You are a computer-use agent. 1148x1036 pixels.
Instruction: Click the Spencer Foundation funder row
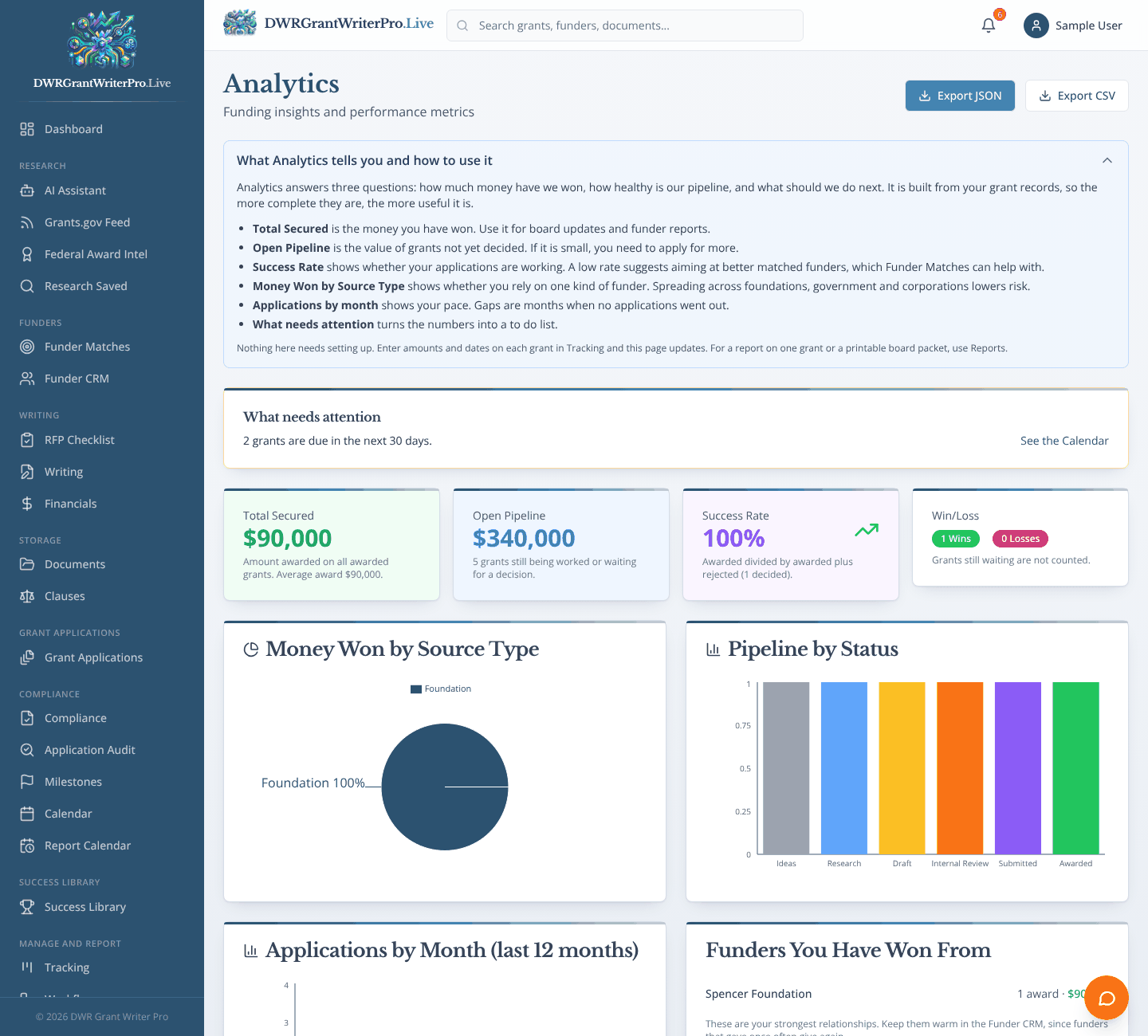907,994
